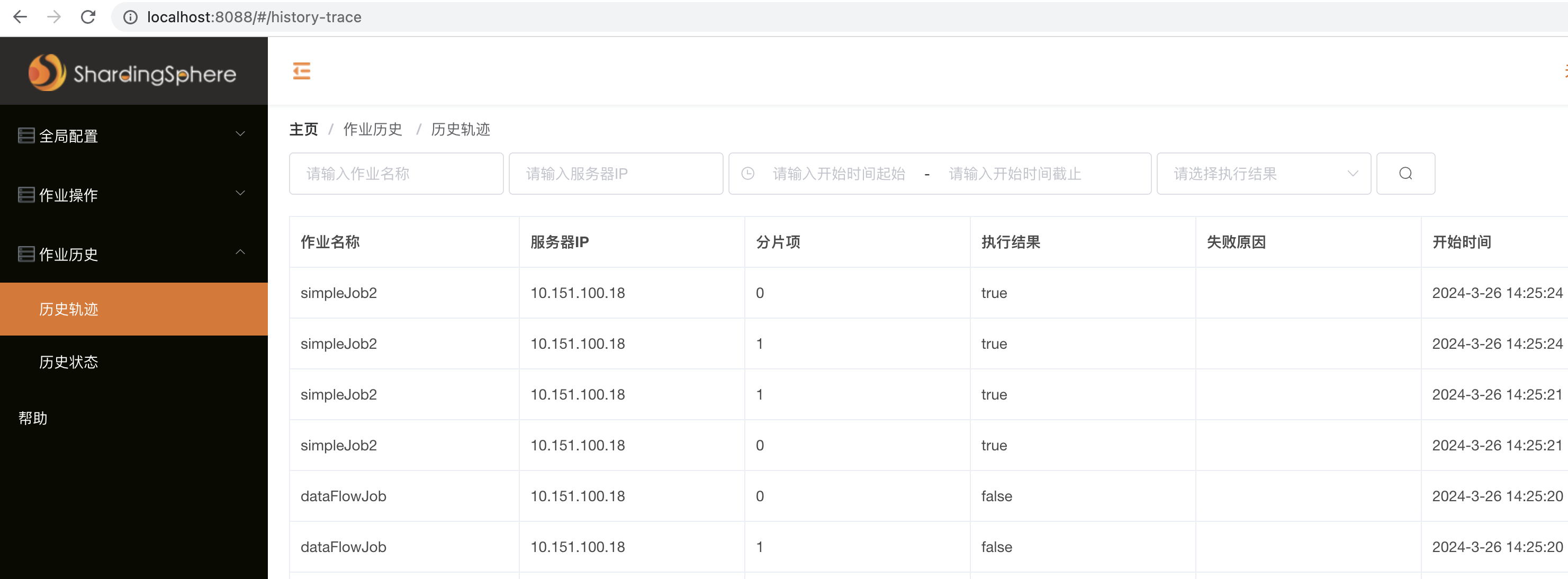Click the 作业历史 breadcrumb item

point(373,129)
